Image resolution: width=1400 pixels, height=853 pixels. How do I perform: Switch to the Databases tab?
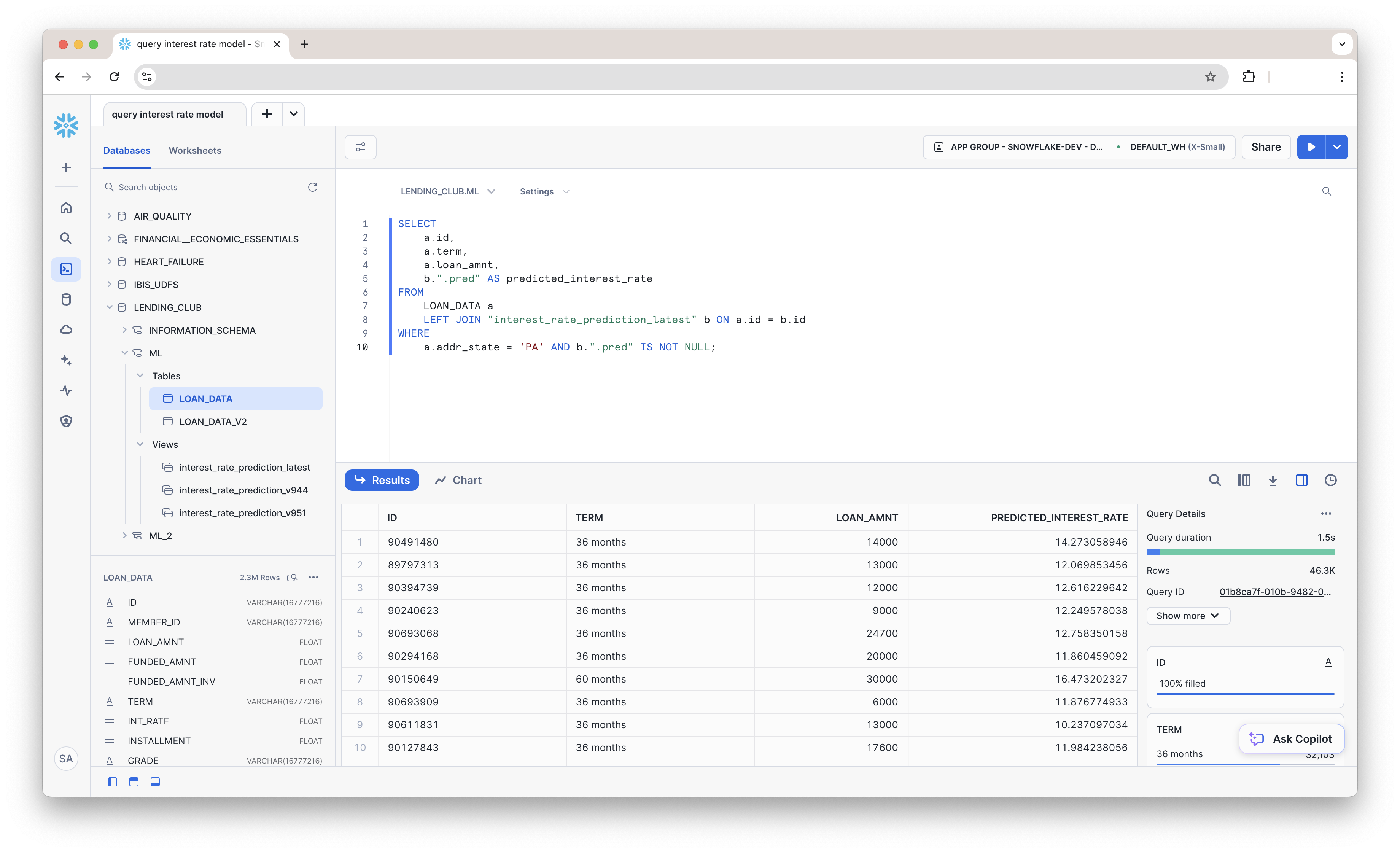[x=127, y=151]
